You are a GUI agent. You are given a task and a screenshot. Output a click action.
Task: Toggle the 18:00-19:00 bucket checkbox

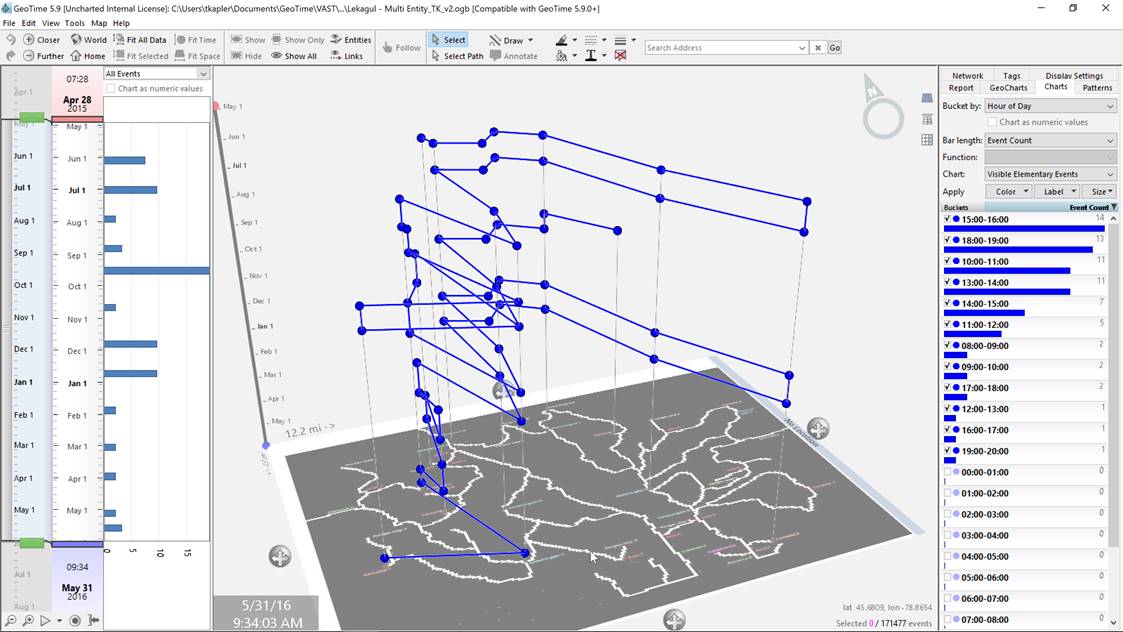948,239
